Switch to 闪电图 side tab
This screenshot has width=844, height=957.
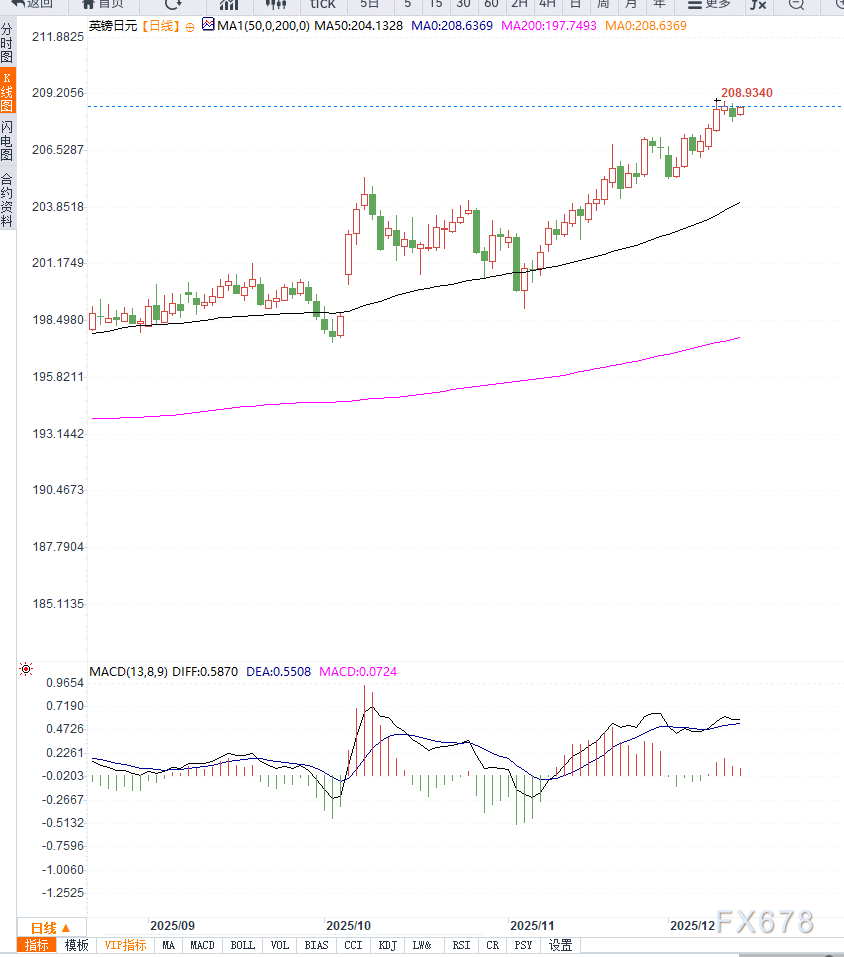7,141
